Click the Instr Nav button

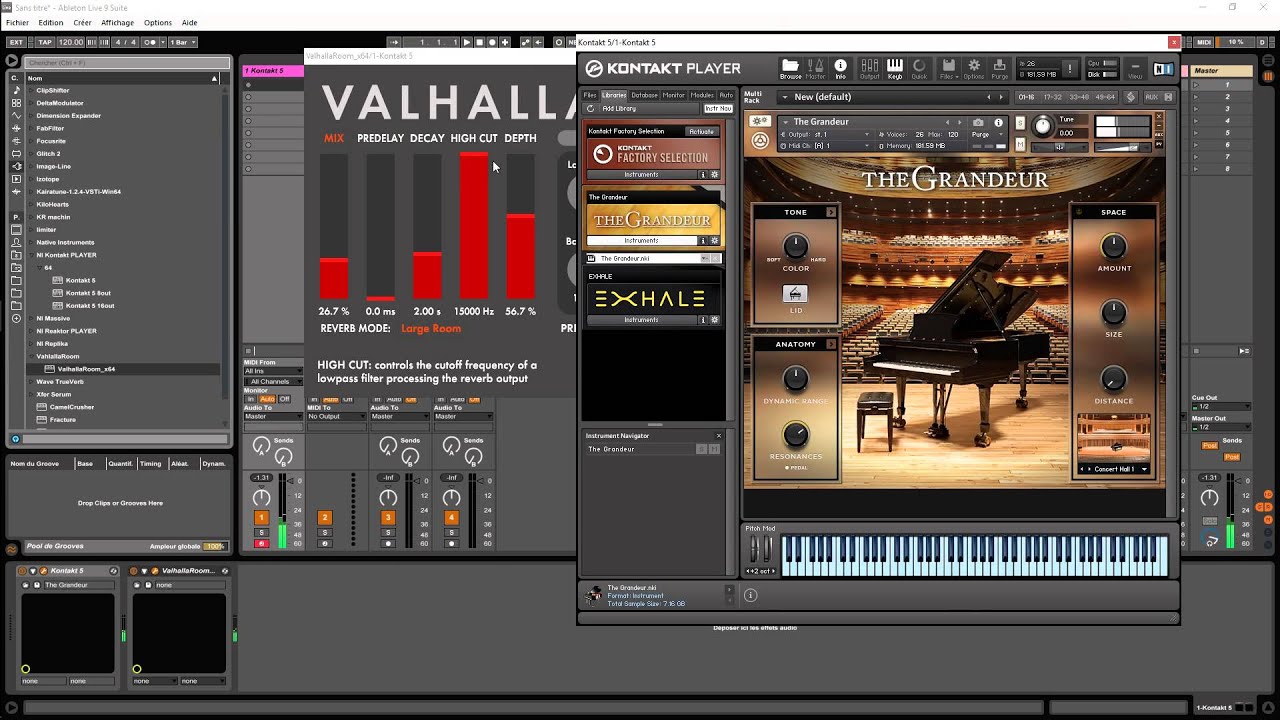click(718, 108)
